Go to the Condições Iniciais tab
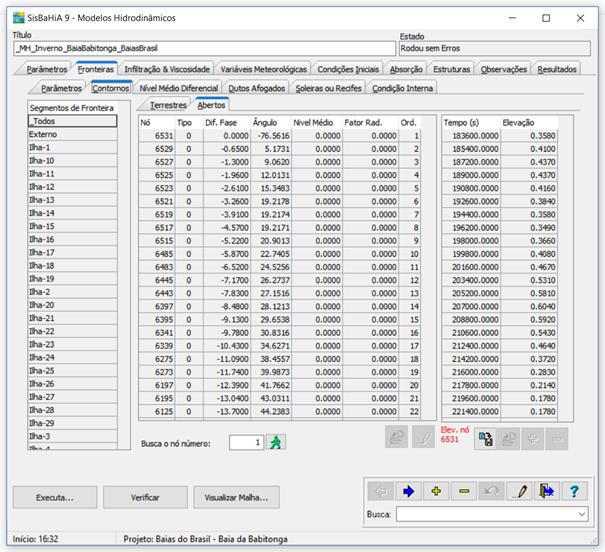This screenshot has height=552, width=605. [x=348, y=69]
